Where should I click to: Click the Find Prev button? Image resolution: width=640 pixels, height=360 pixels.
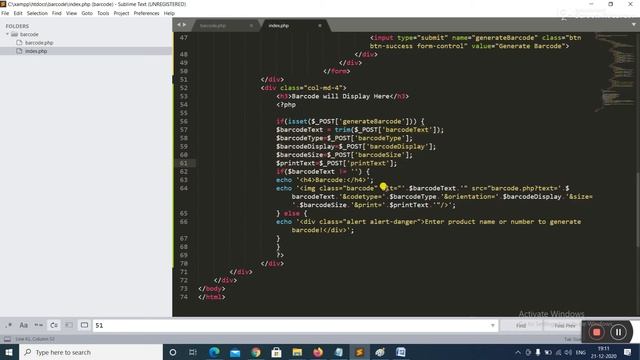point(565,325)
